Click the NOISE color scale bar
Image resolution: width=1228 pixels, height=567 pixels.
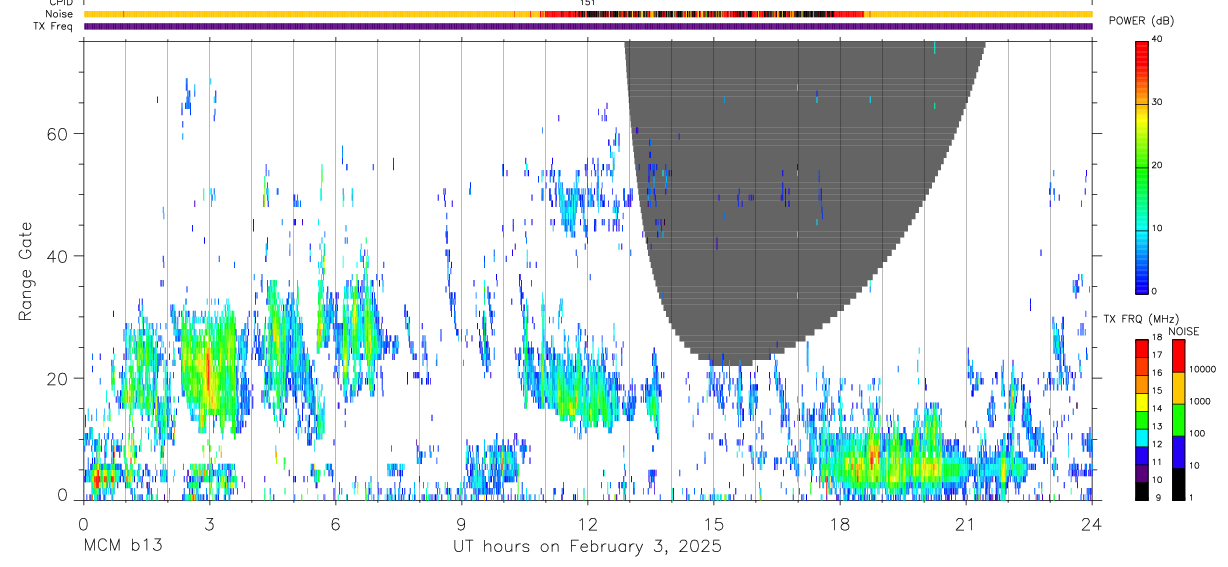tap(1178, 419)
